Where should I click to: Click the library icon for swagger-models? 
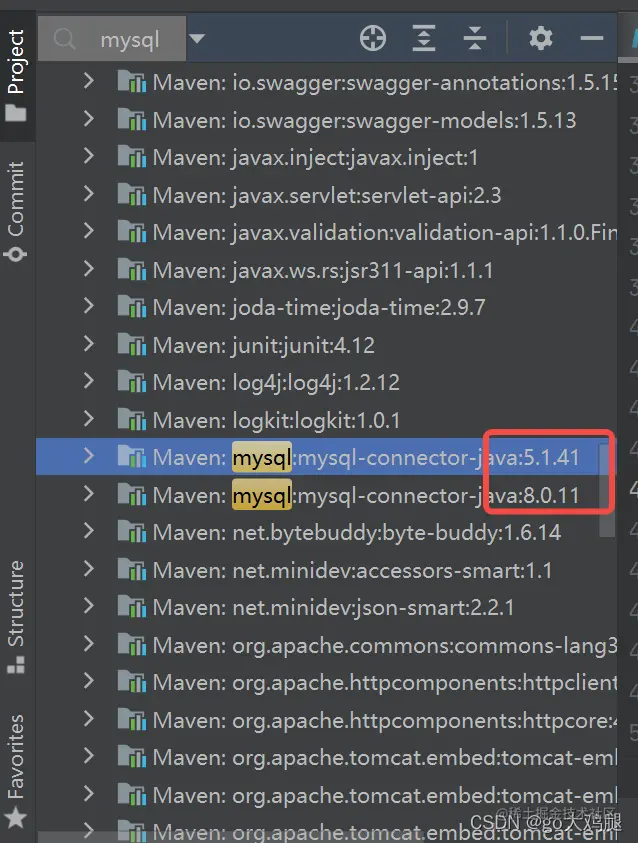click(132, 119)
